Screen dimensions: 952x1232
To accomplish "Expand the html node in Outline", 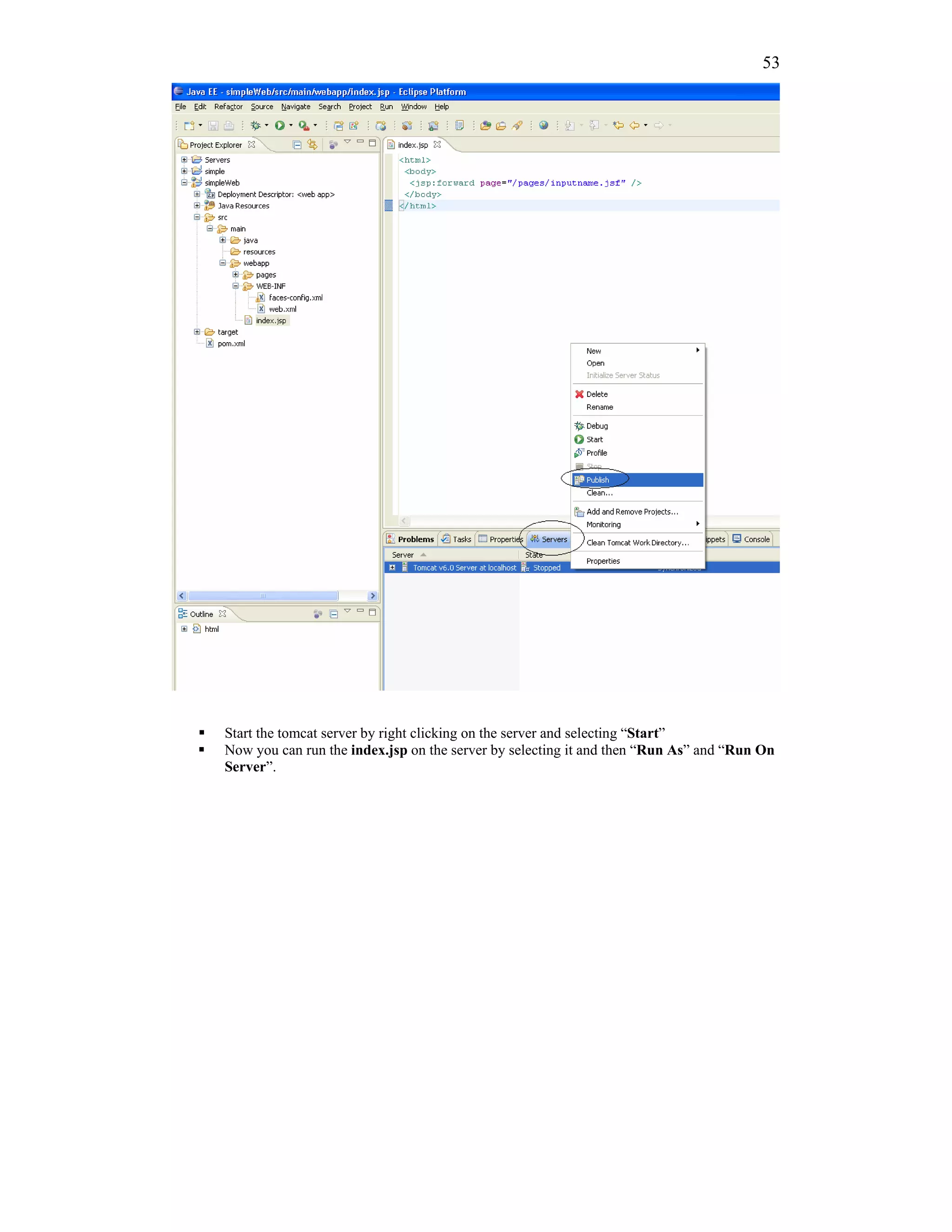I will click(x=184, y=629).
